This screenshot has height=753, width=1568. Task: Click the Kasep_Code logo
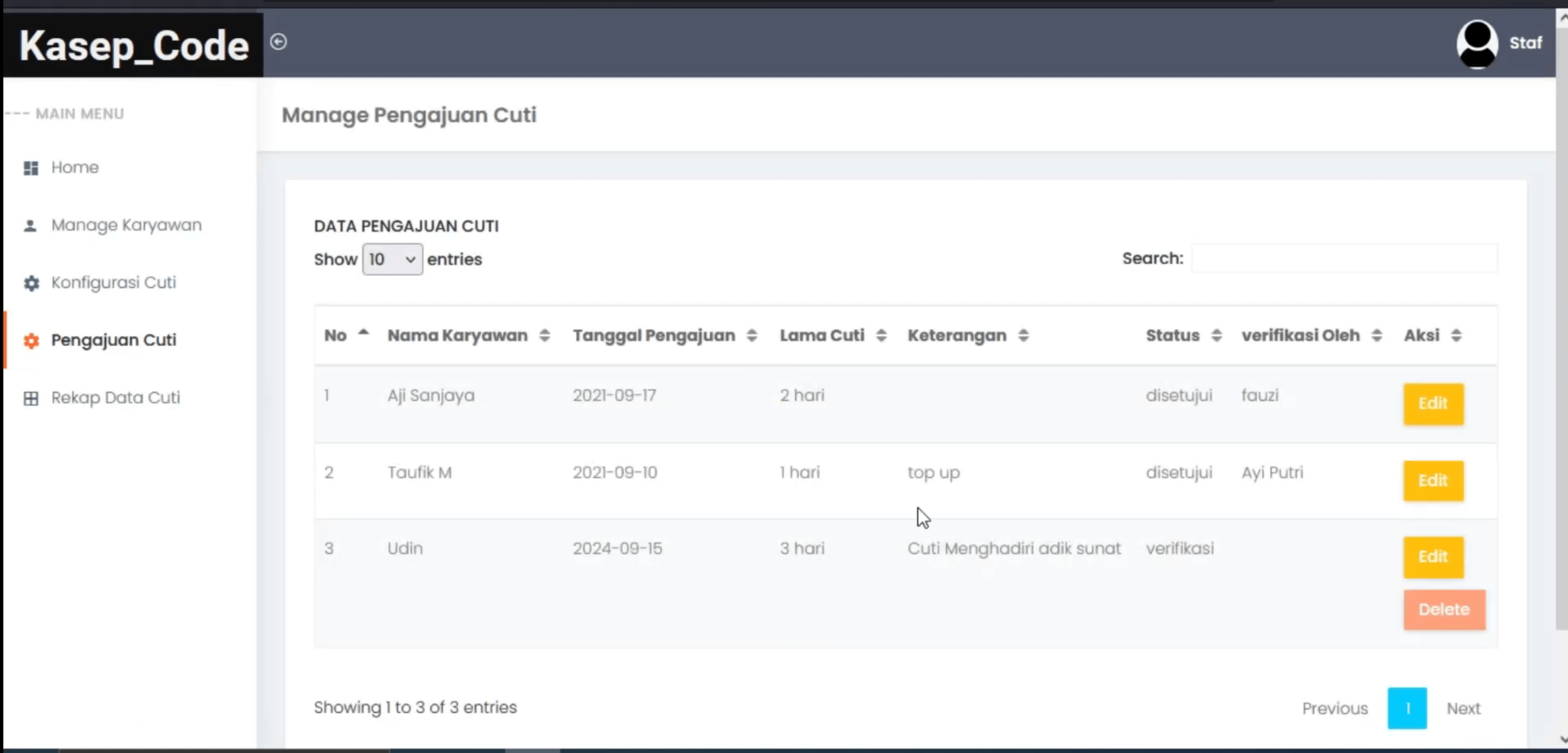pos(134,45)
